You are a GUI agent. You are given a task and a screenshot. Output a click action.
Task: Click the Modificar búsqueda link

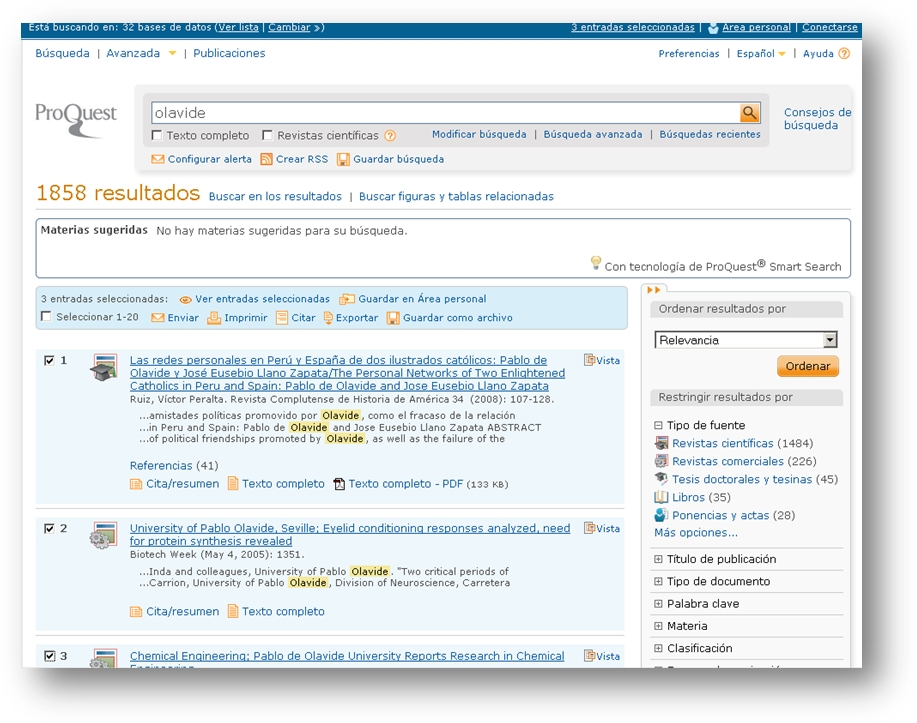pyautogui.click(x=479, y=135)
